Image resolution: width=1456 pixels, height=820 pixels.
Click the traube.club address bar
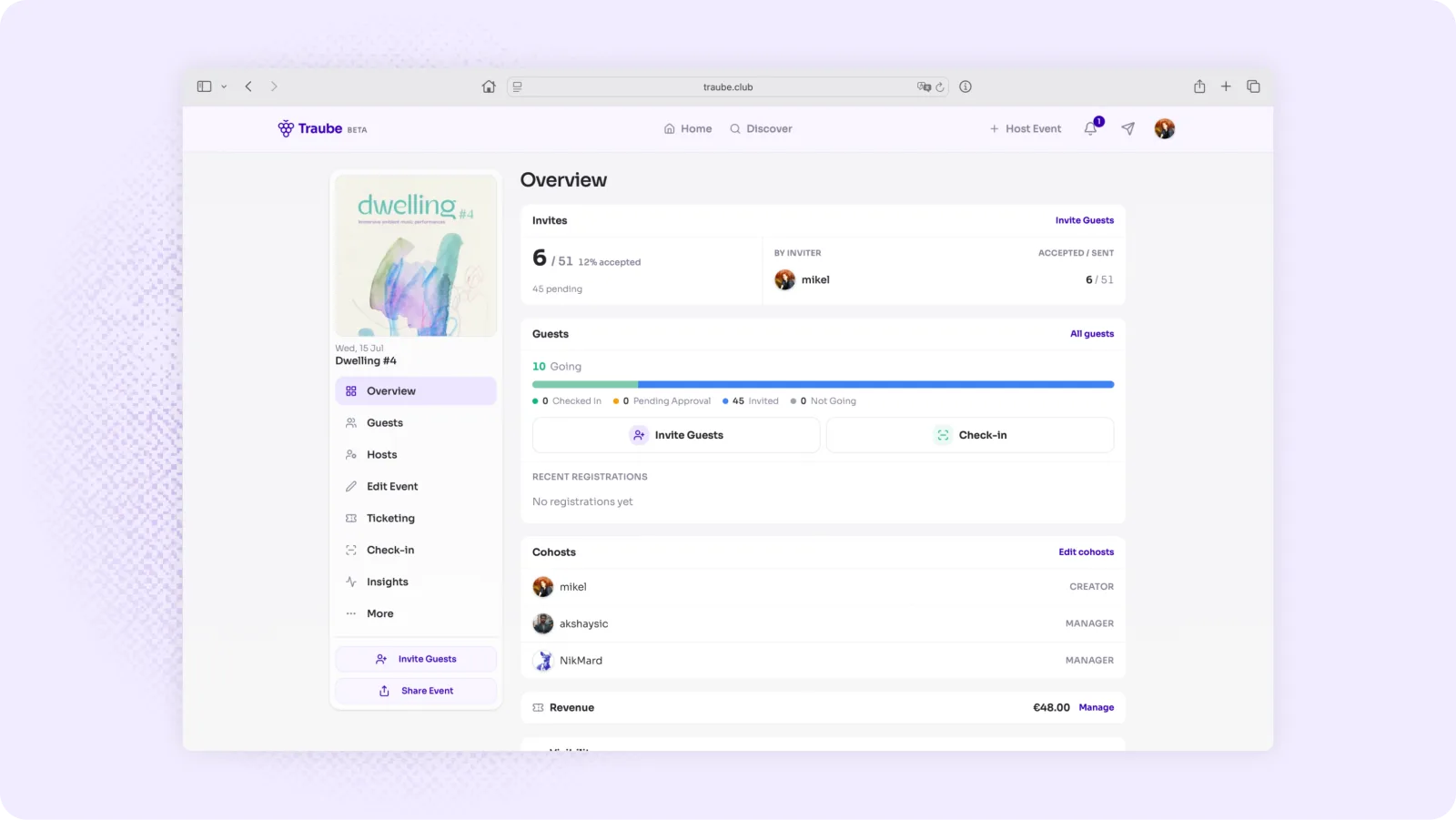click(728, 86)
